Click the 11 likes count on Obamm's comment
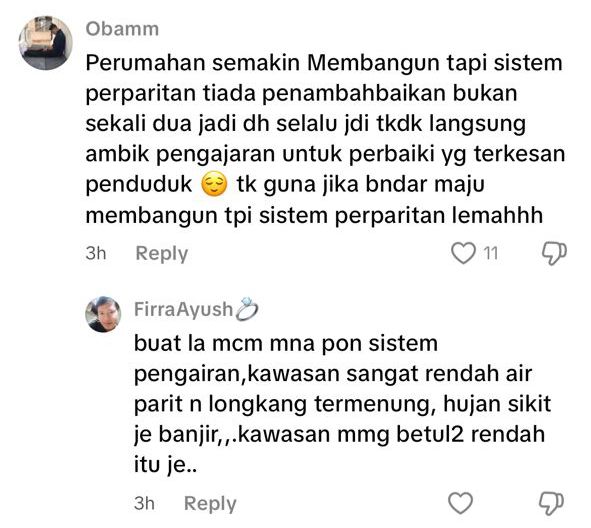Viewport: 591px width, 528px height. pyautogui.click(x=491, y=253)
